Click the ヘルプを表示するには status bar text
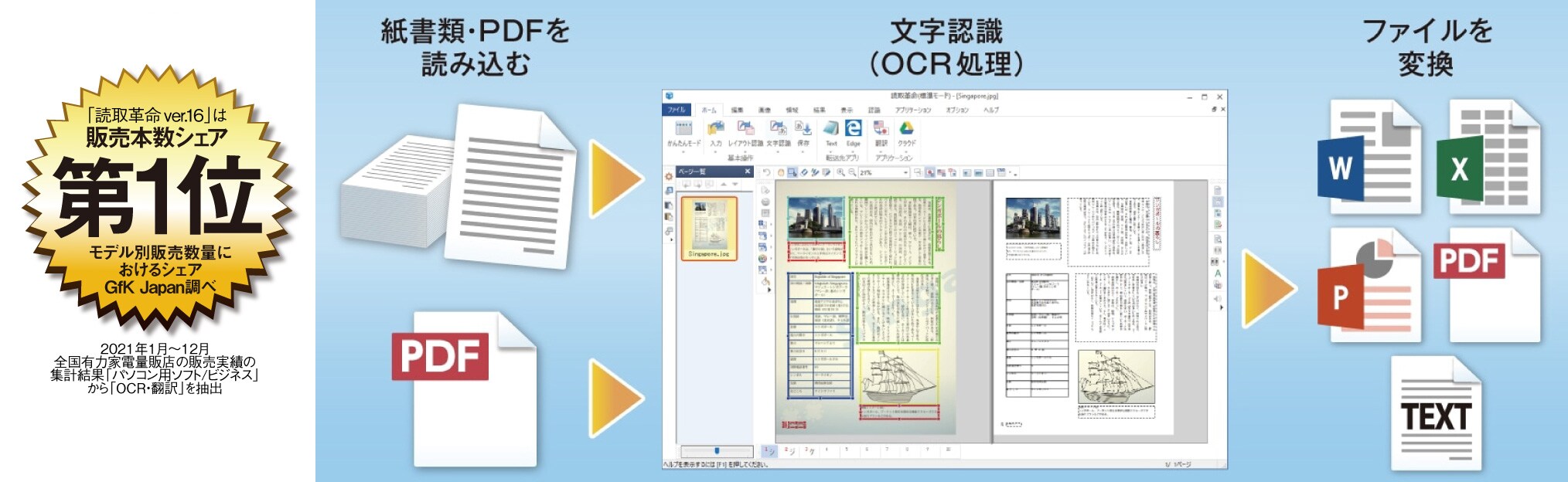 [x=716, y=464]
